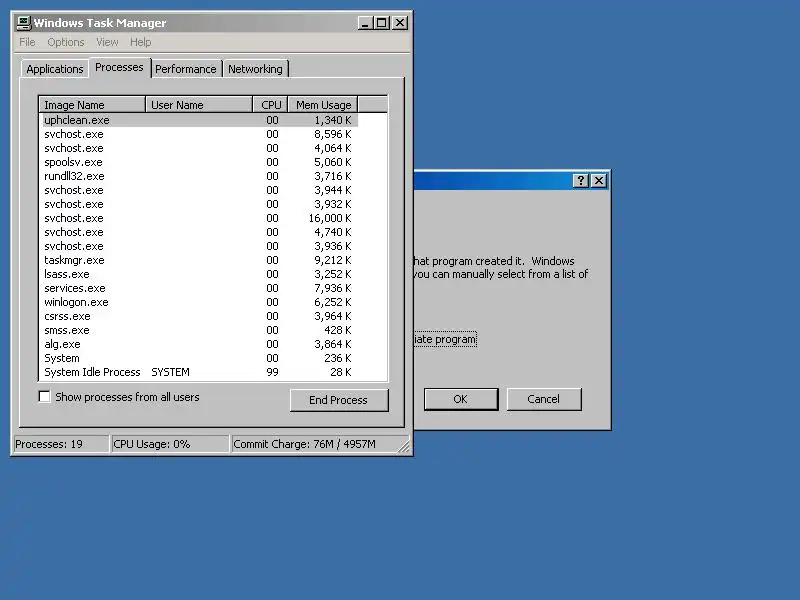Select svchost.exe using 8,596 K memory
Viewport: 800px width, 600px height.
[198, 134]
